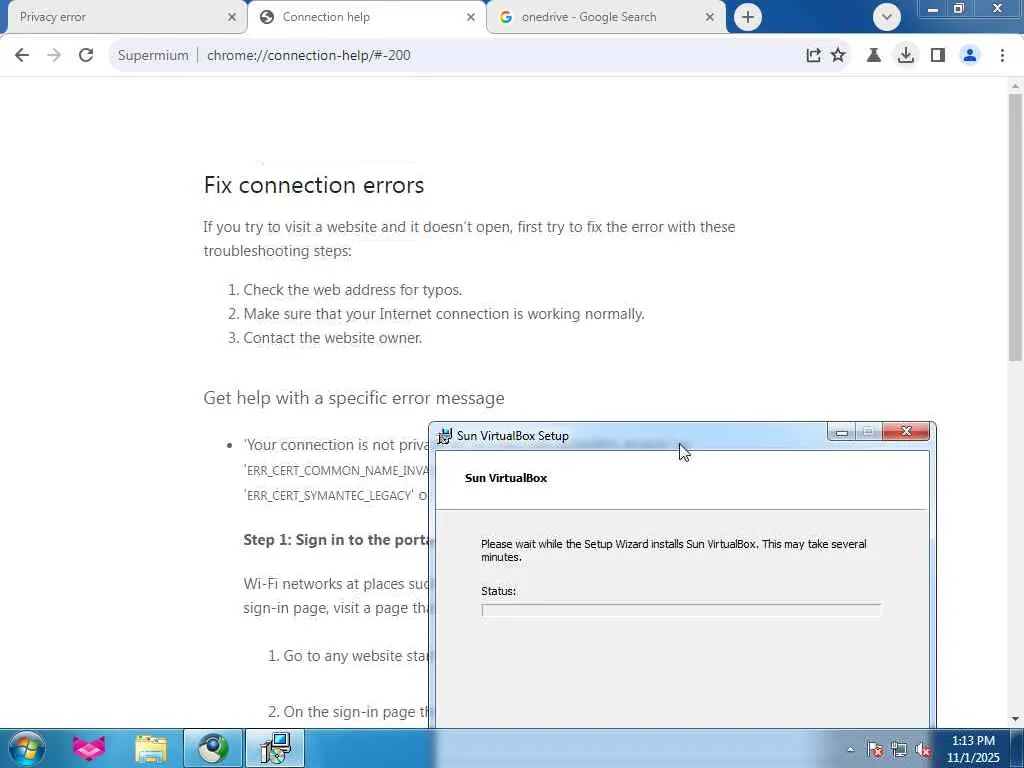1024x768 pixels.
Task: Open the taskbar clock showing 1:13 PM
Action: (x=973, y=749)
